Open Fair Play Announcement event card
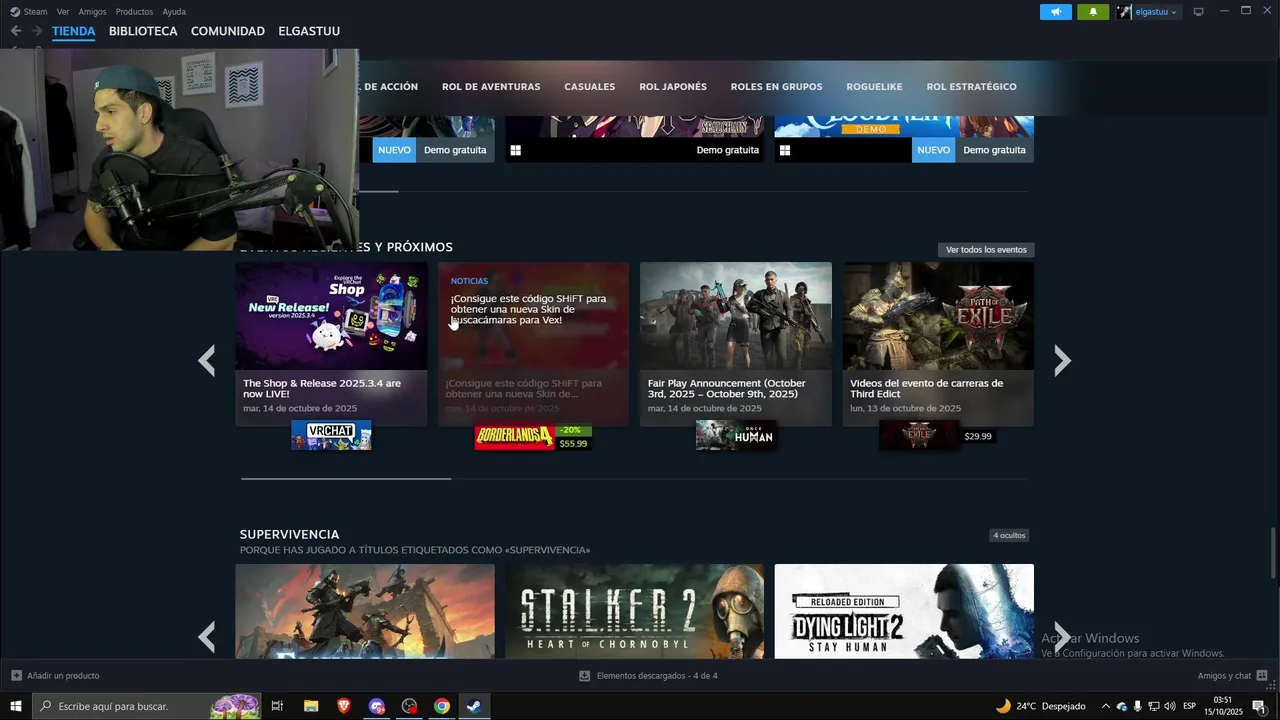This screenshot has height=720, width=1280. point(736,344)
